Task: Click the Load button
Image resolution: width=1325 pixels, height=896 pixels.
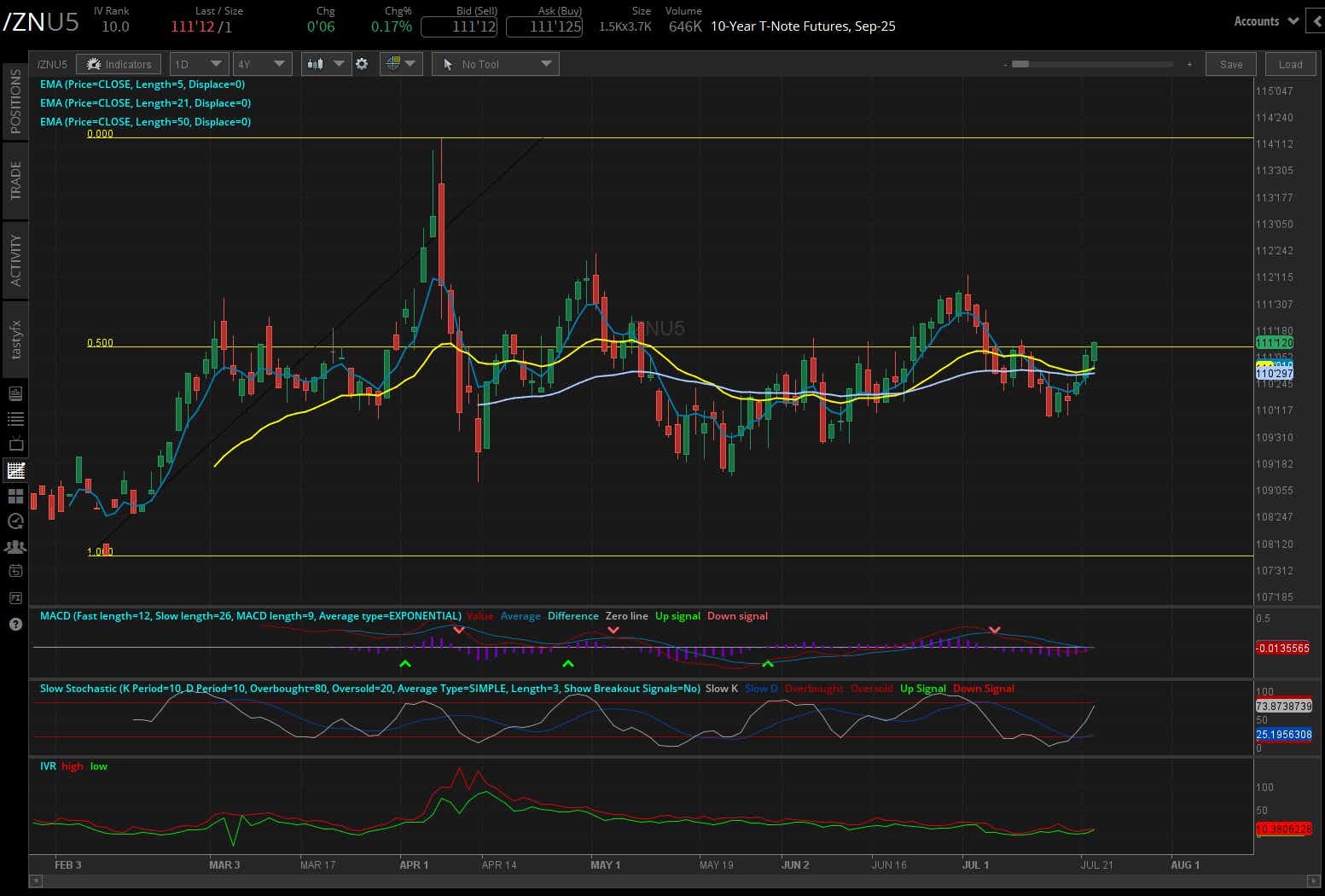Action: tap(1290, 63)
